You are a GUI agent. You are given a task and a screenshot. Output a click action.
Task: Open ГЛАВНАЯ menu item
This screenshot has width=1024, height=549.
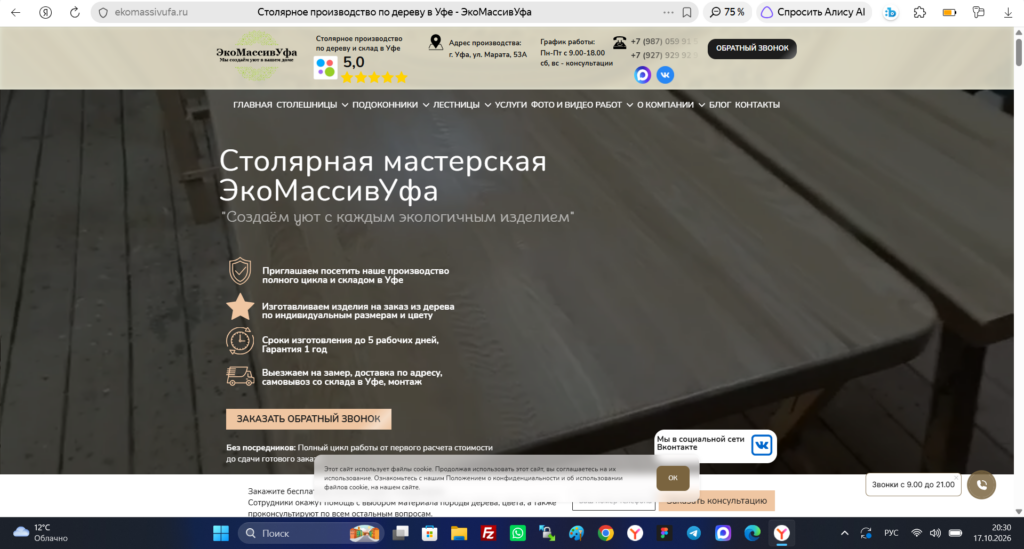point(252,104)
